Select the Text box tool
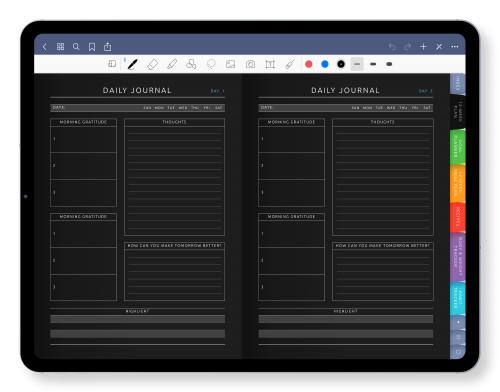Viewport: 500px width, 392px height. [270, 64]
